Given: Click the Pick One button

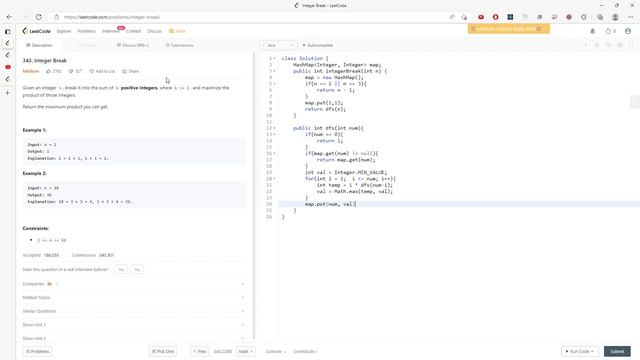Looking at the screenshot, I should 163,351.
